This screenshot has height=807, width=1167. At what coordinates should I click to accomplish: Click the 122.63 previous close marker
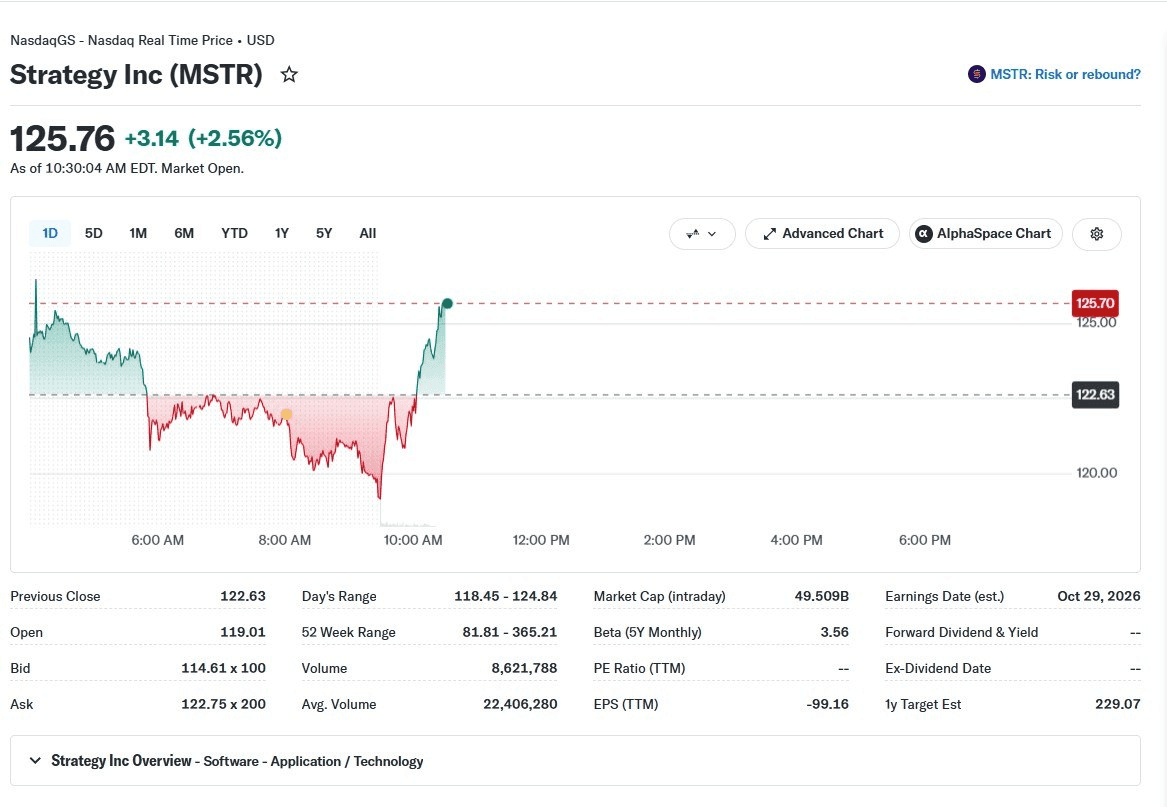pyautogui.click(x=1095, y=395)
